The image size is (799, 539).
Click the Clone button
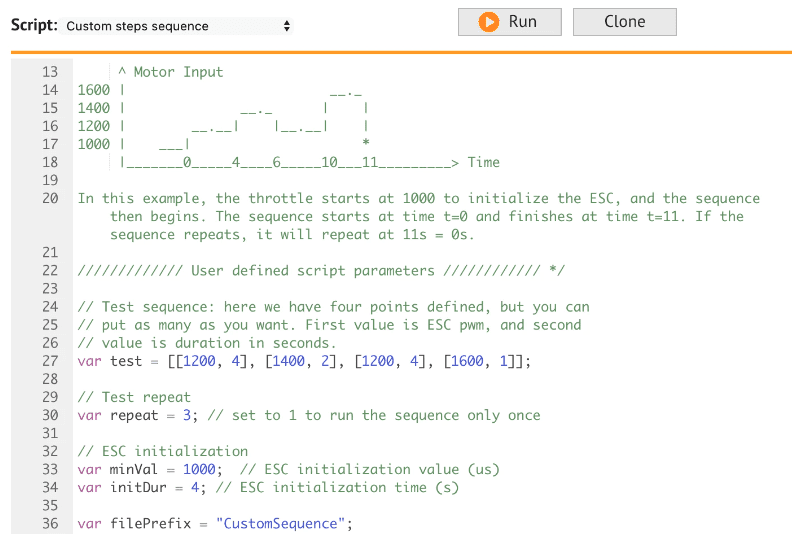tap(625, 22)
